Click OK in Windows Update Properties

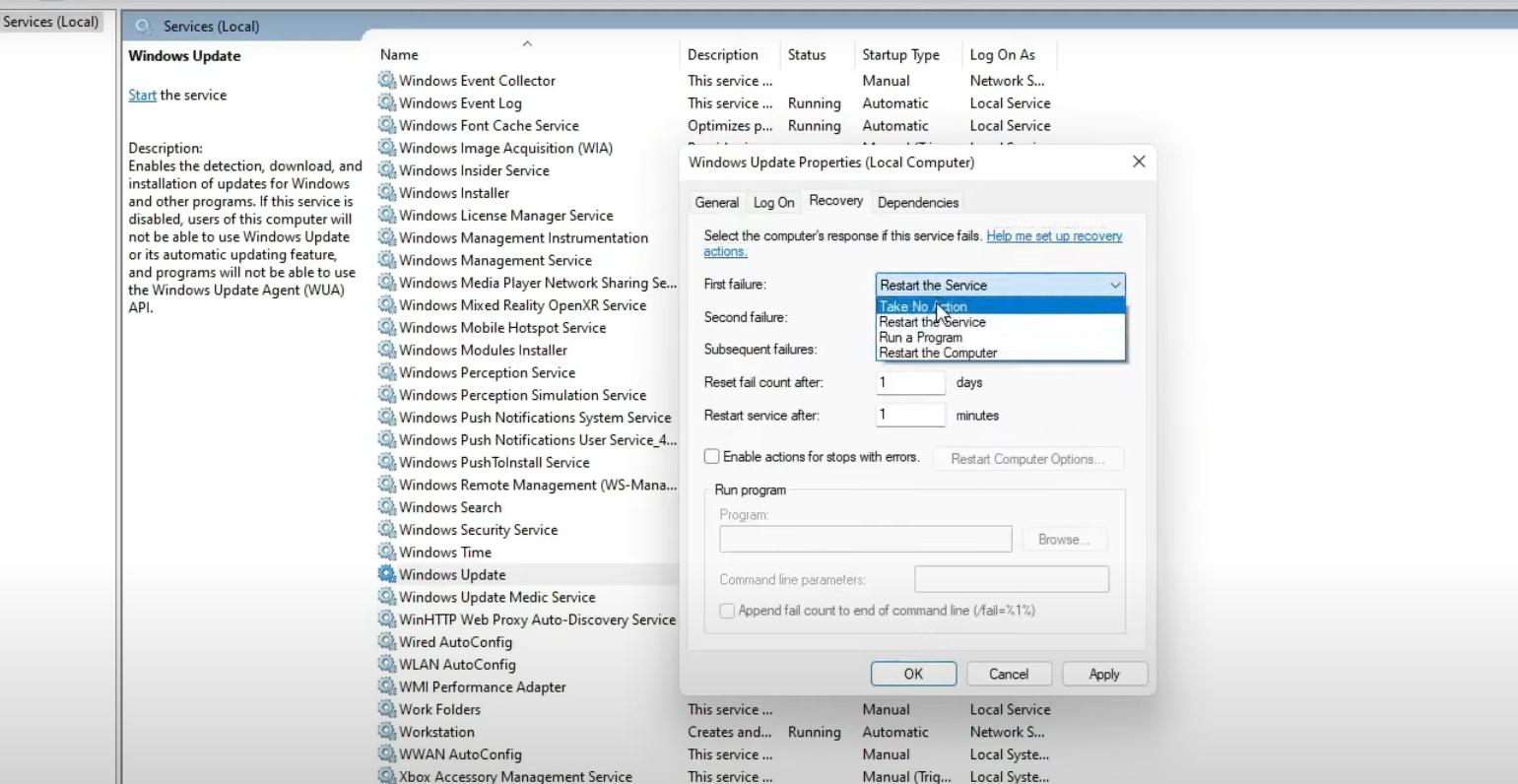pyautogui.click(x=913, y=674)
